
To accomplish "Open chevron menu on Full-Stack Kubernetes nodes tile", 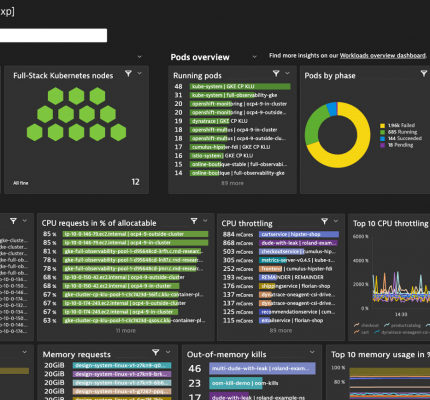I will (x=140, y=73).
